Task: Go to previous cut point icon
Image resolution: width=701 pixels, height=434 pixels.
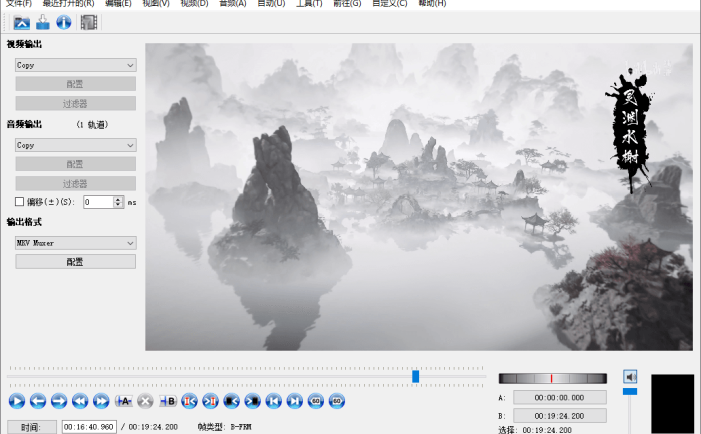Action: [190, 401]
